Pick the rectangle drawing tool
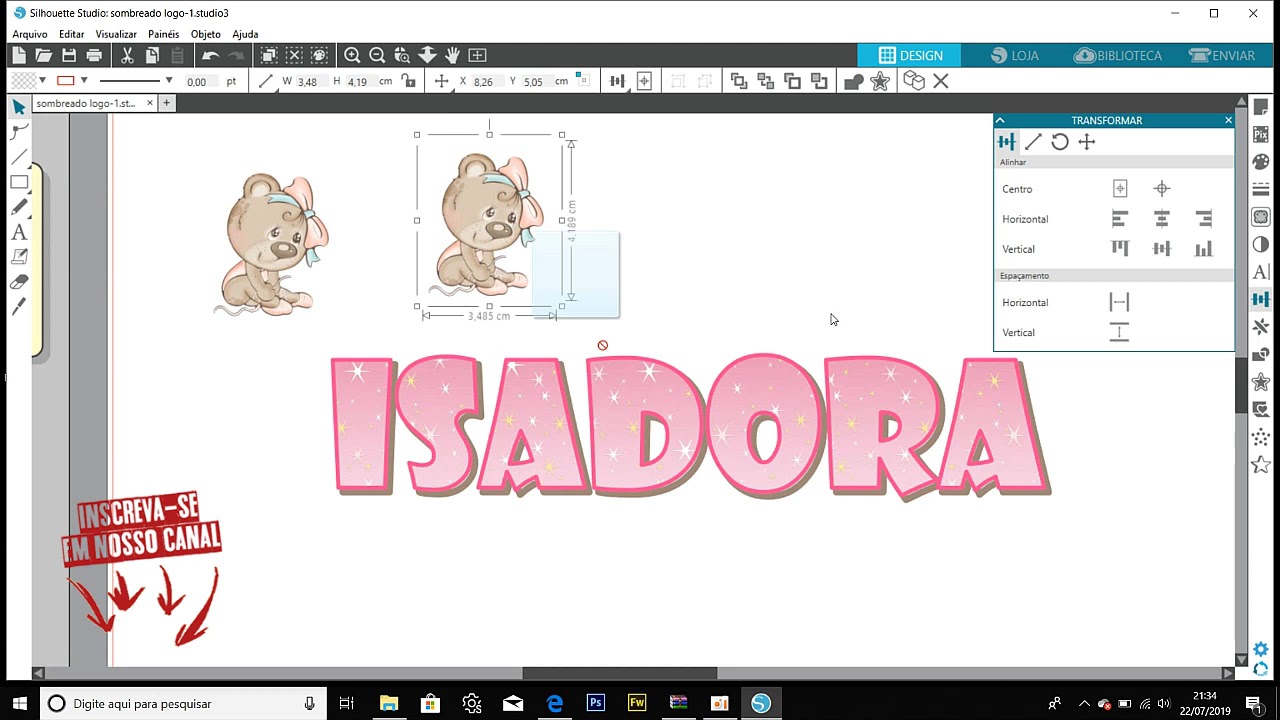This screenshot has width=1280, height=720. click(19, 182)
